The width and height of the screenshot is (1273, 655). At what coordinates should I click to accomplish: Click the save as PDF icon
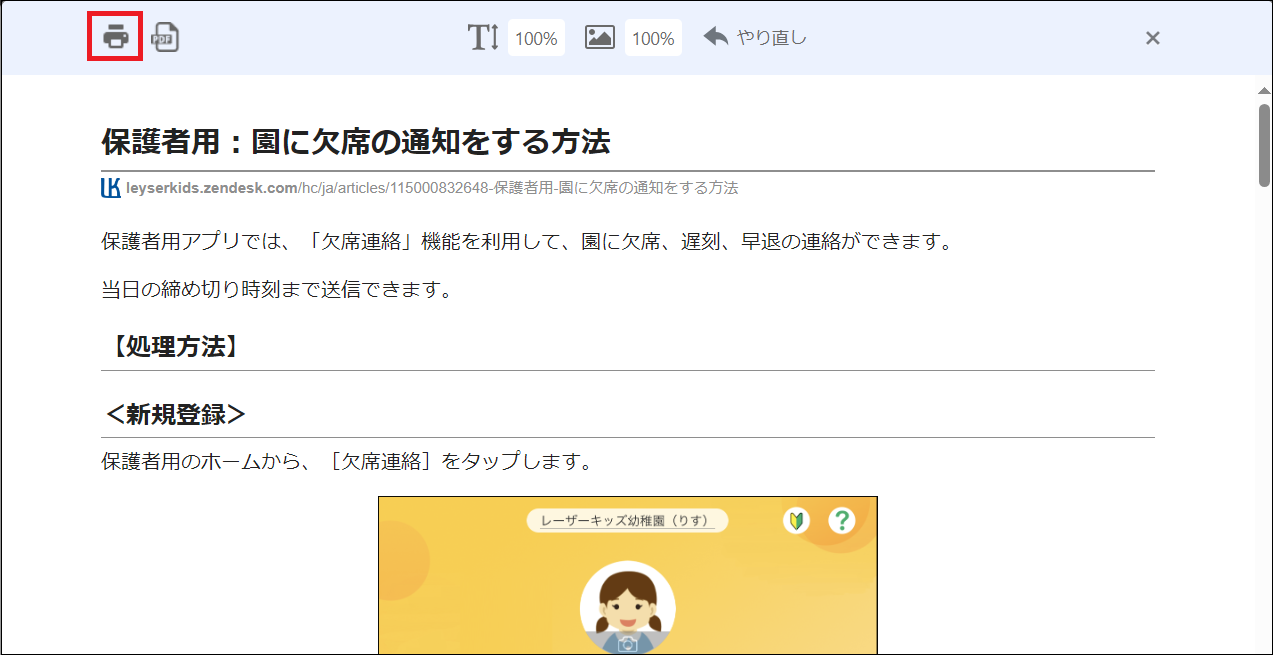pyautogui.click(x=165, y=36)
